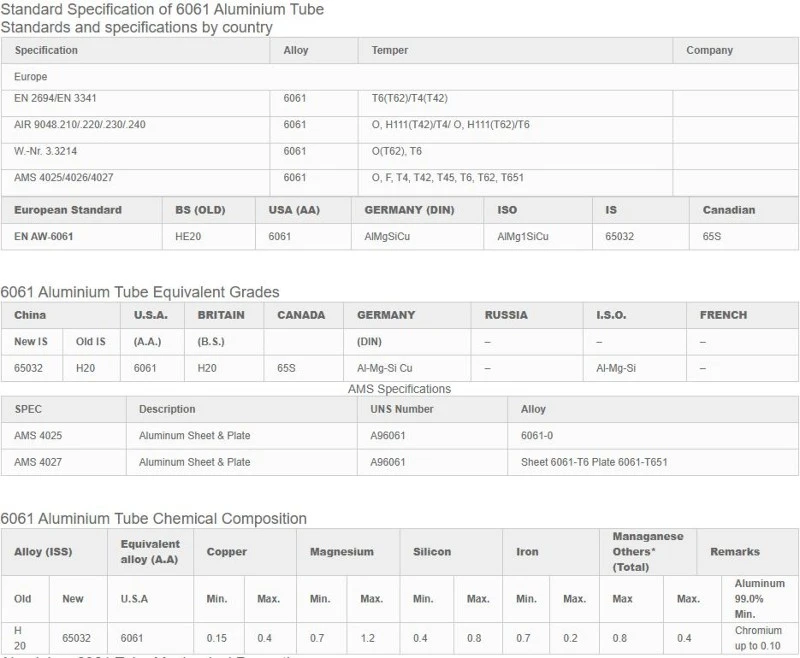Select the "Old IS" sub-header
This screenshot has height=658, width=800.
click(91, 342)
